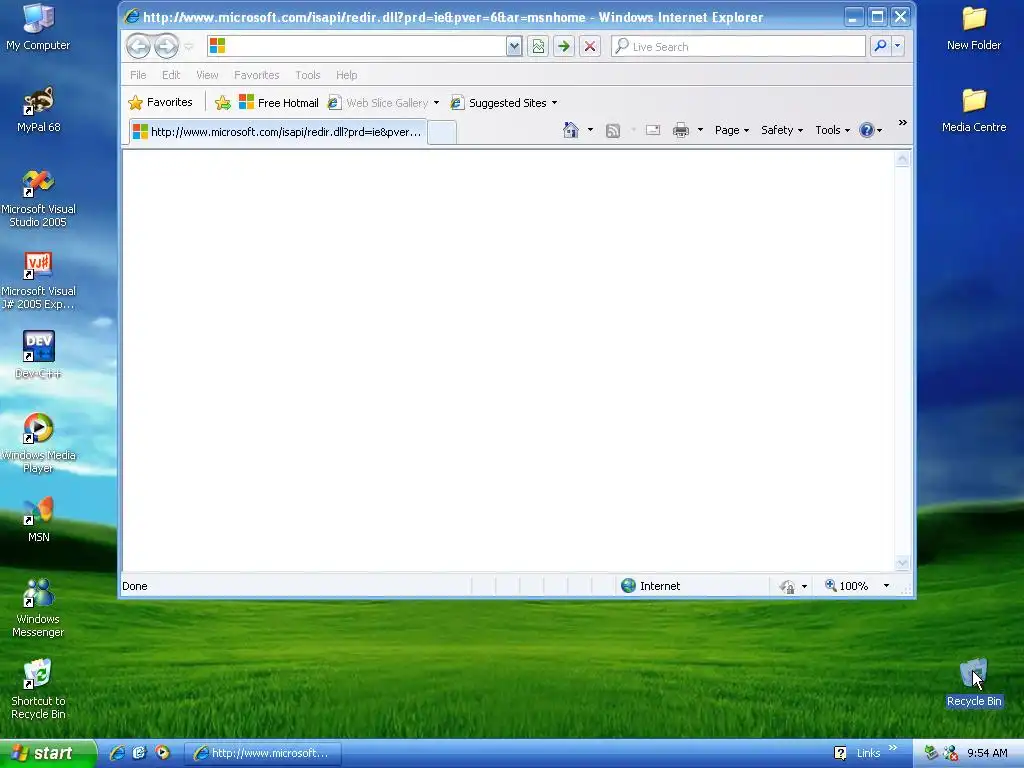Open the Windows start menu

[x=48, y=753]
